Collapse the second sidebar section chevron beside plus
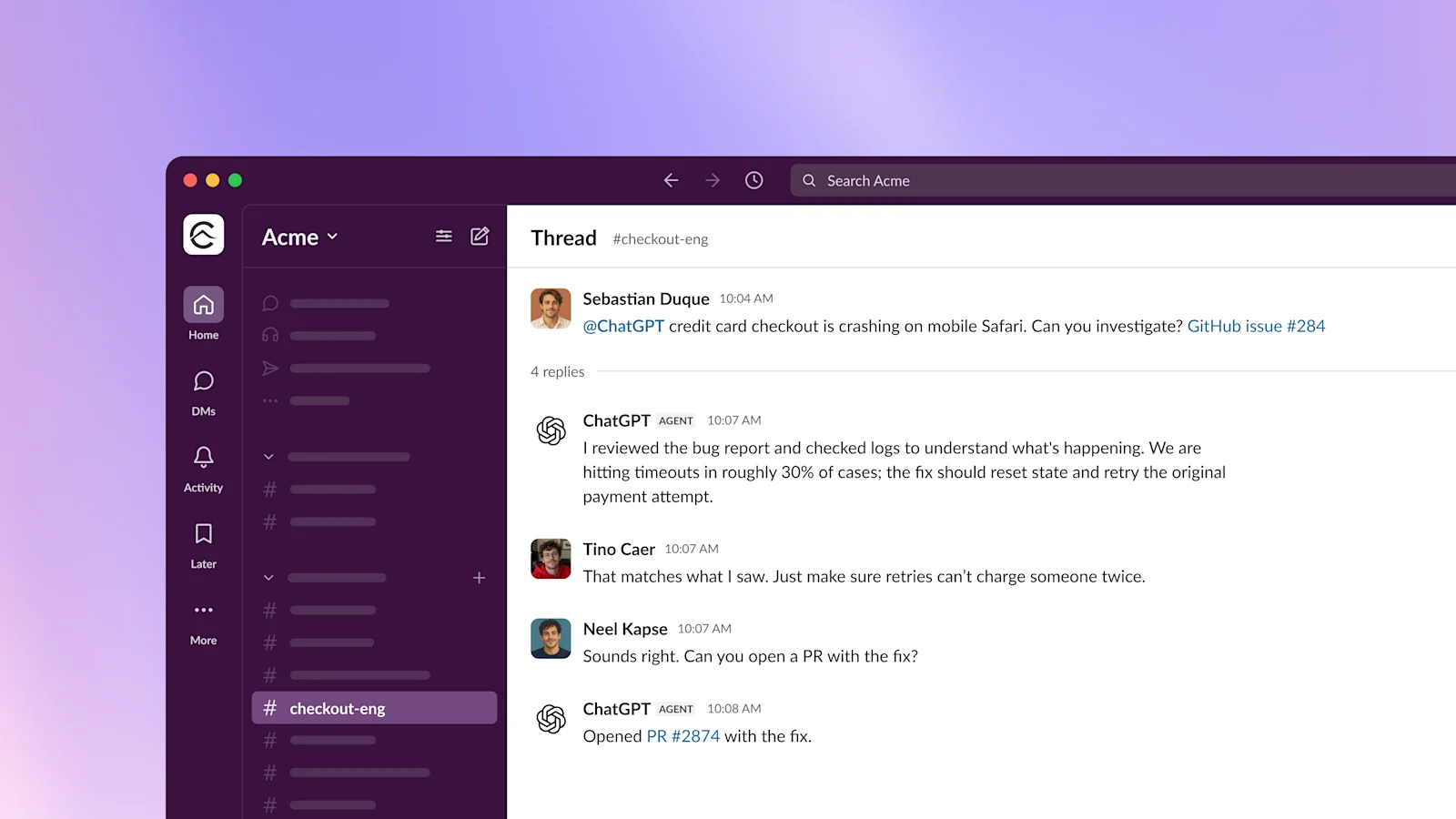 [268, 578]
